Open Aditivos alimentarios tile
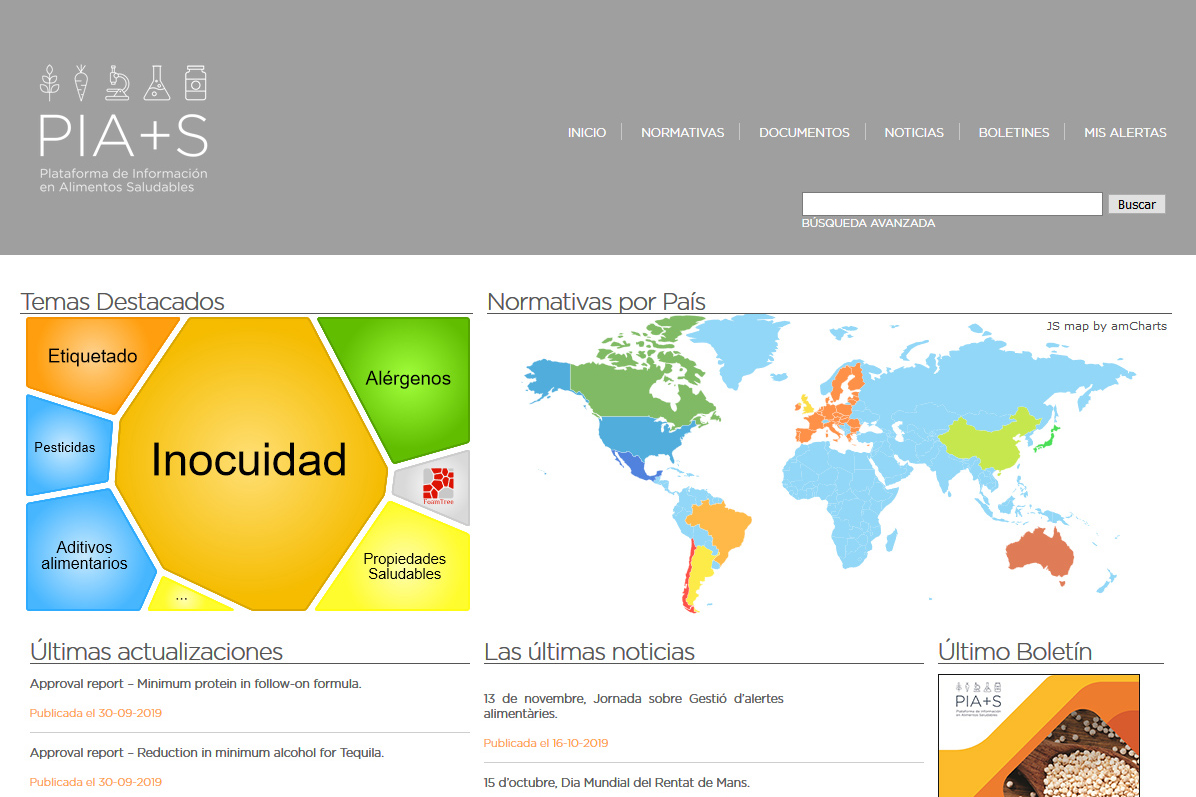Image resolution: width=1196 pixels, height=797 pixels. tap(84, 555)
